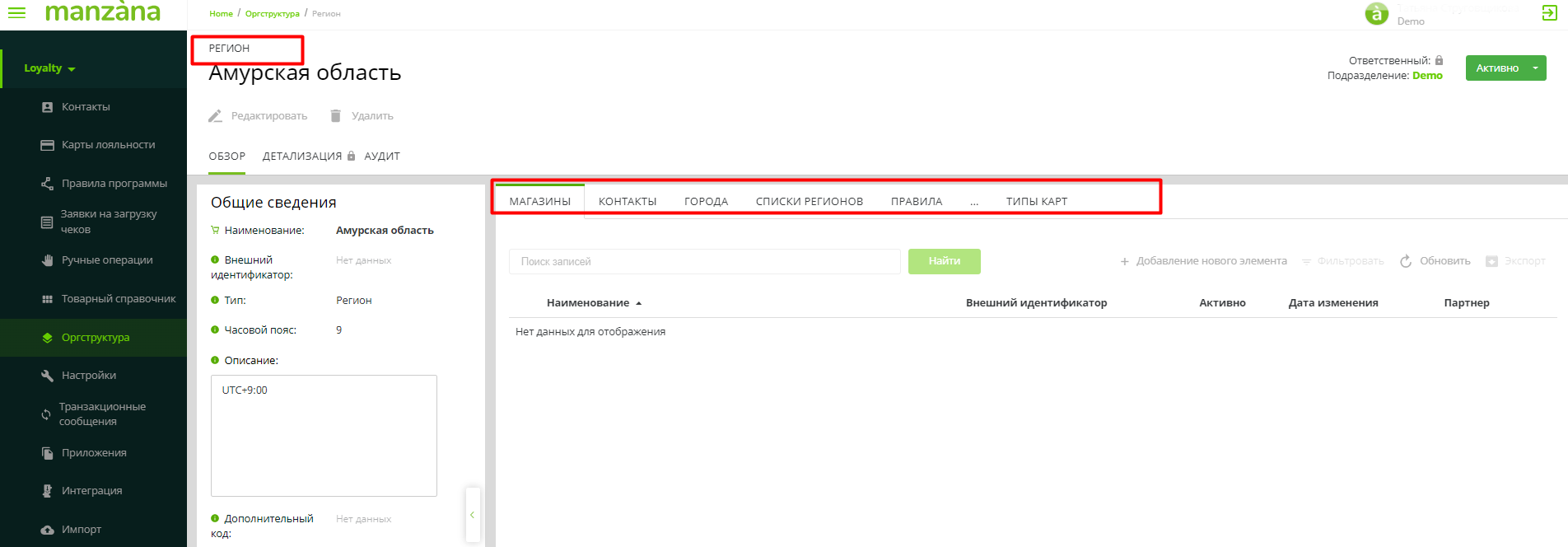Viewport: 1568px width, 547px height.
Task: Click the Обновить refresh icon
Action: [x=1406, y=261]
